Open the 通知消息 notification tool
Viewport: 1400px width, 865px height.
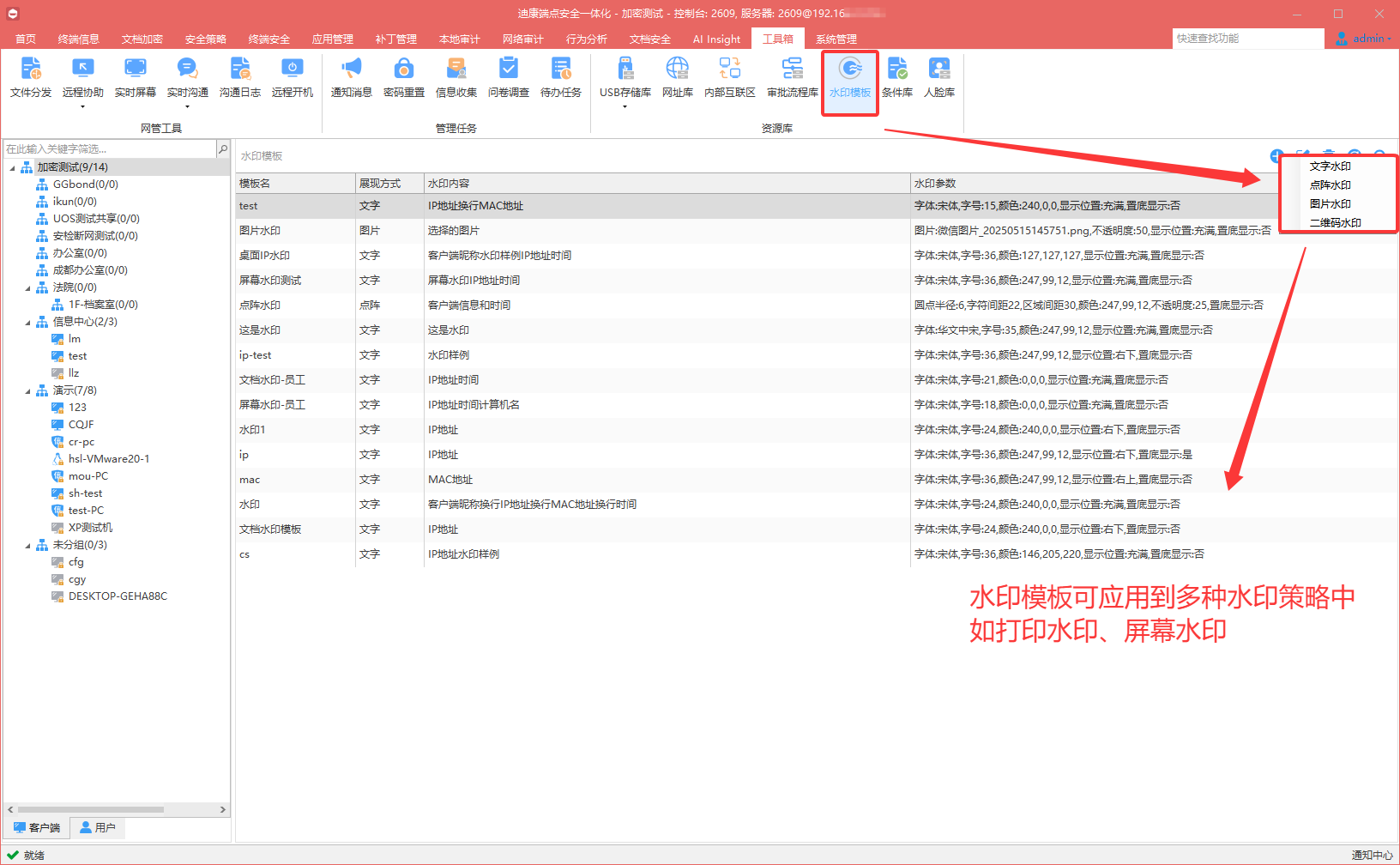(352, 77)
